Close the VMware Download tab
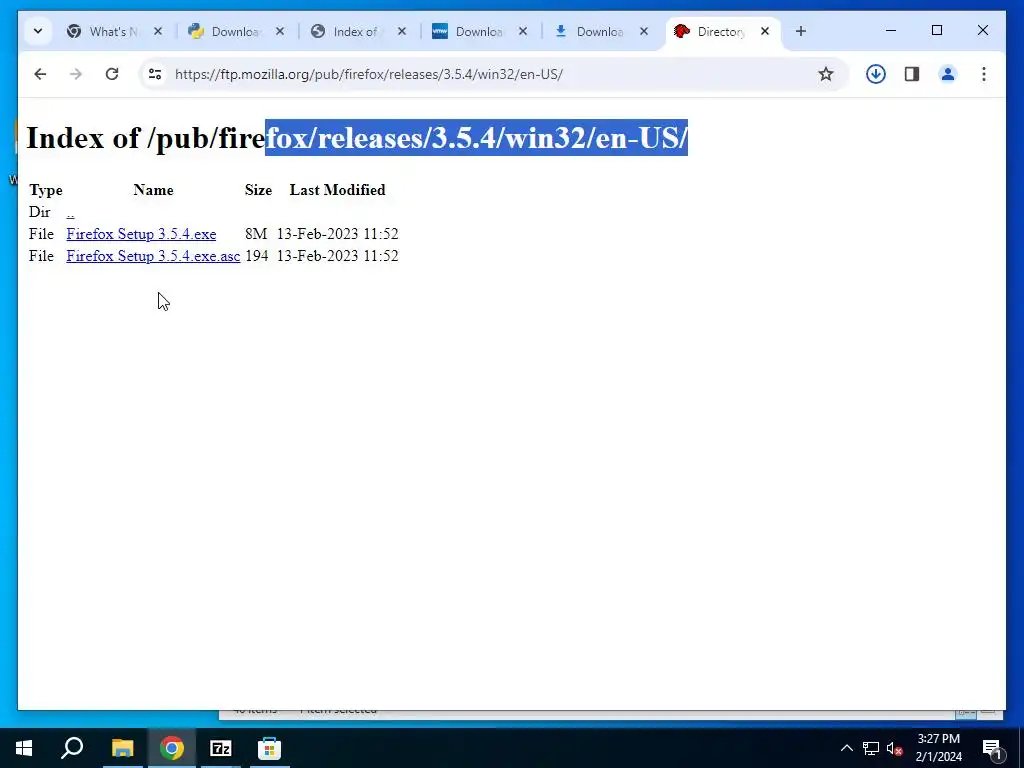 [x=523, y=31]
